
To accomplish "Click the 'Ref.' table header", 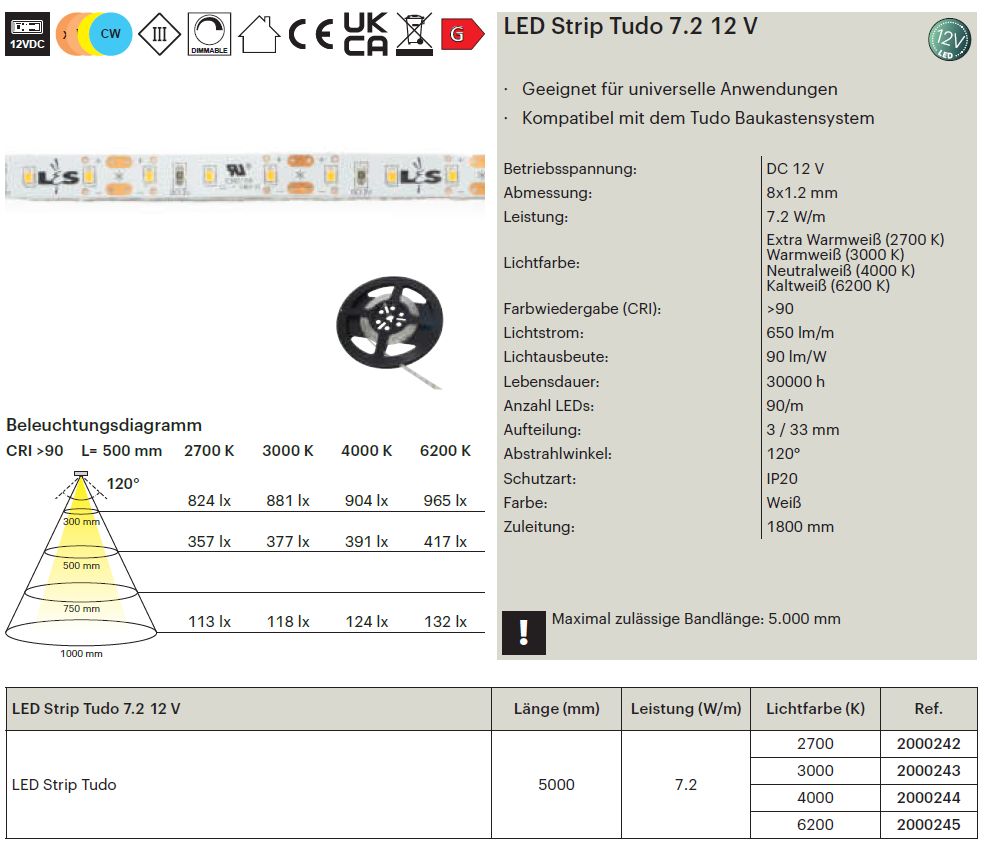I will coord(928,709).
